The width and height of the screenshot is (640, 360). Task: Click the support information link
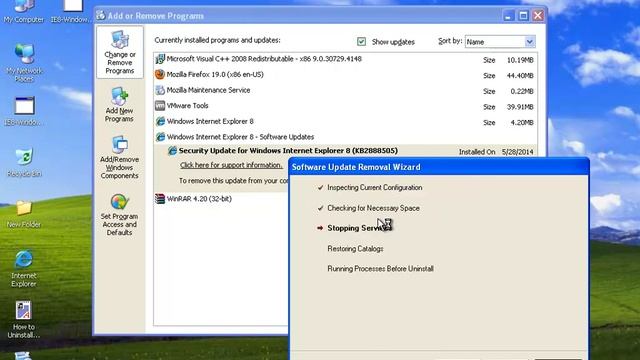(231, 165)
